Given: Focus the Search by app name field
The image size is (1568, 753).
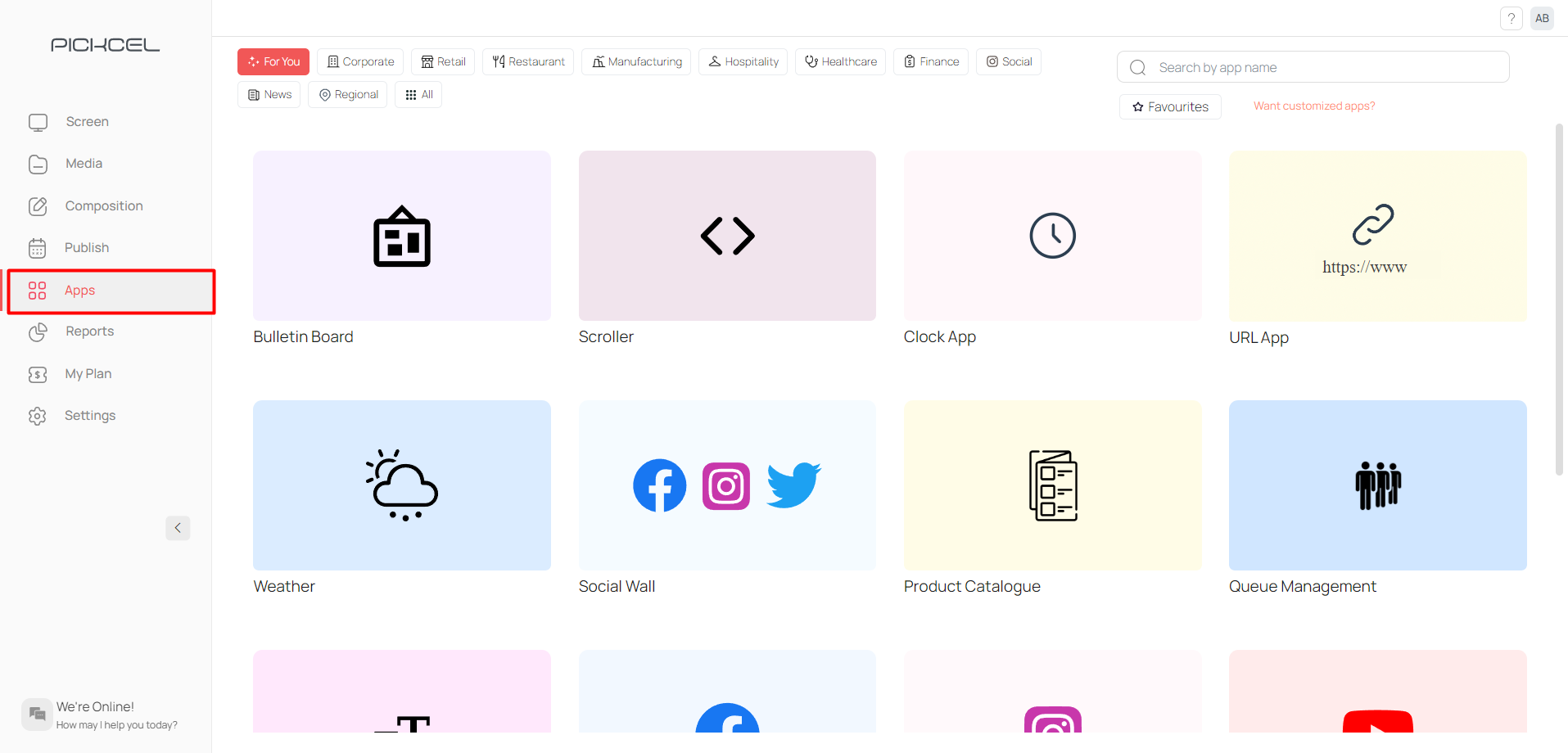Looking at the screenshot, I should tap(1313, 67).
